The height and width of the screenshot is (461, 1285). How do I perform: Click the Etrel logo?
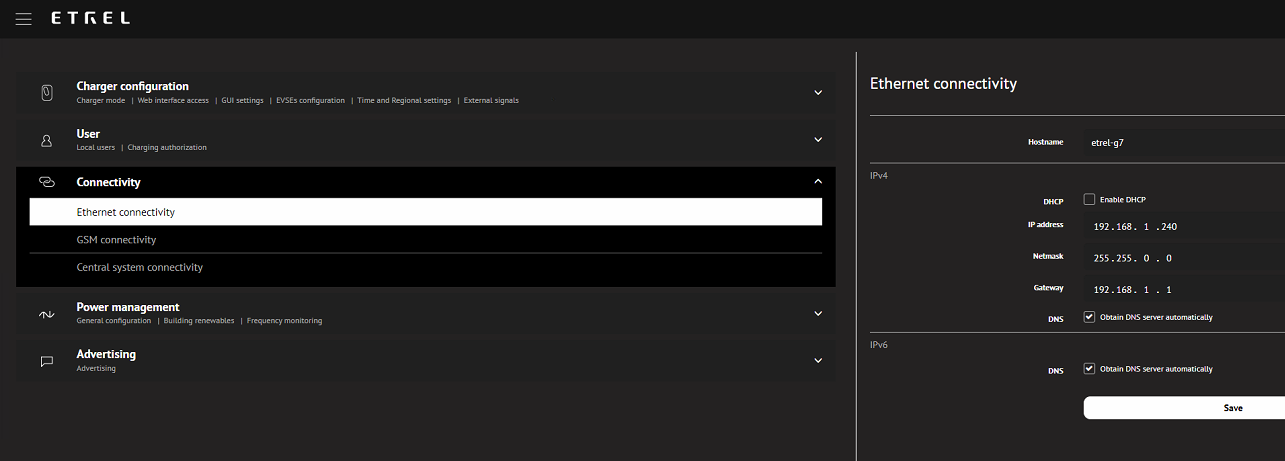(90, 18)
